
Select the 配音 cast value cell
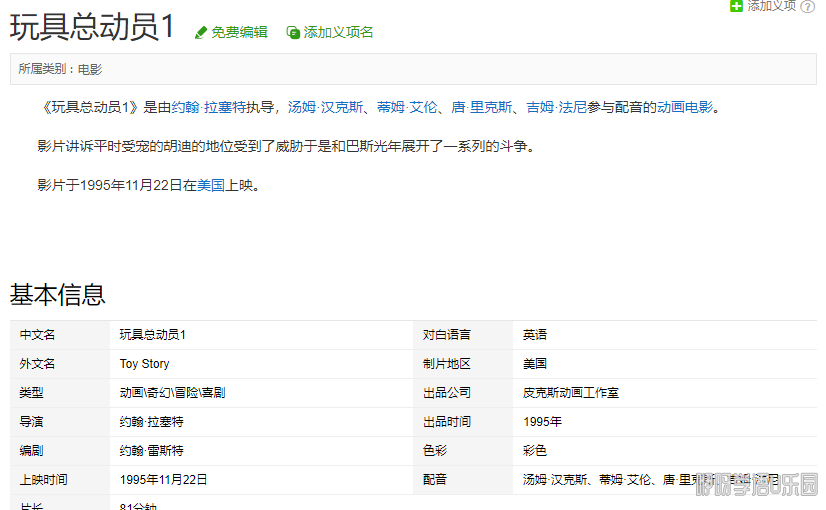point(665,480)
